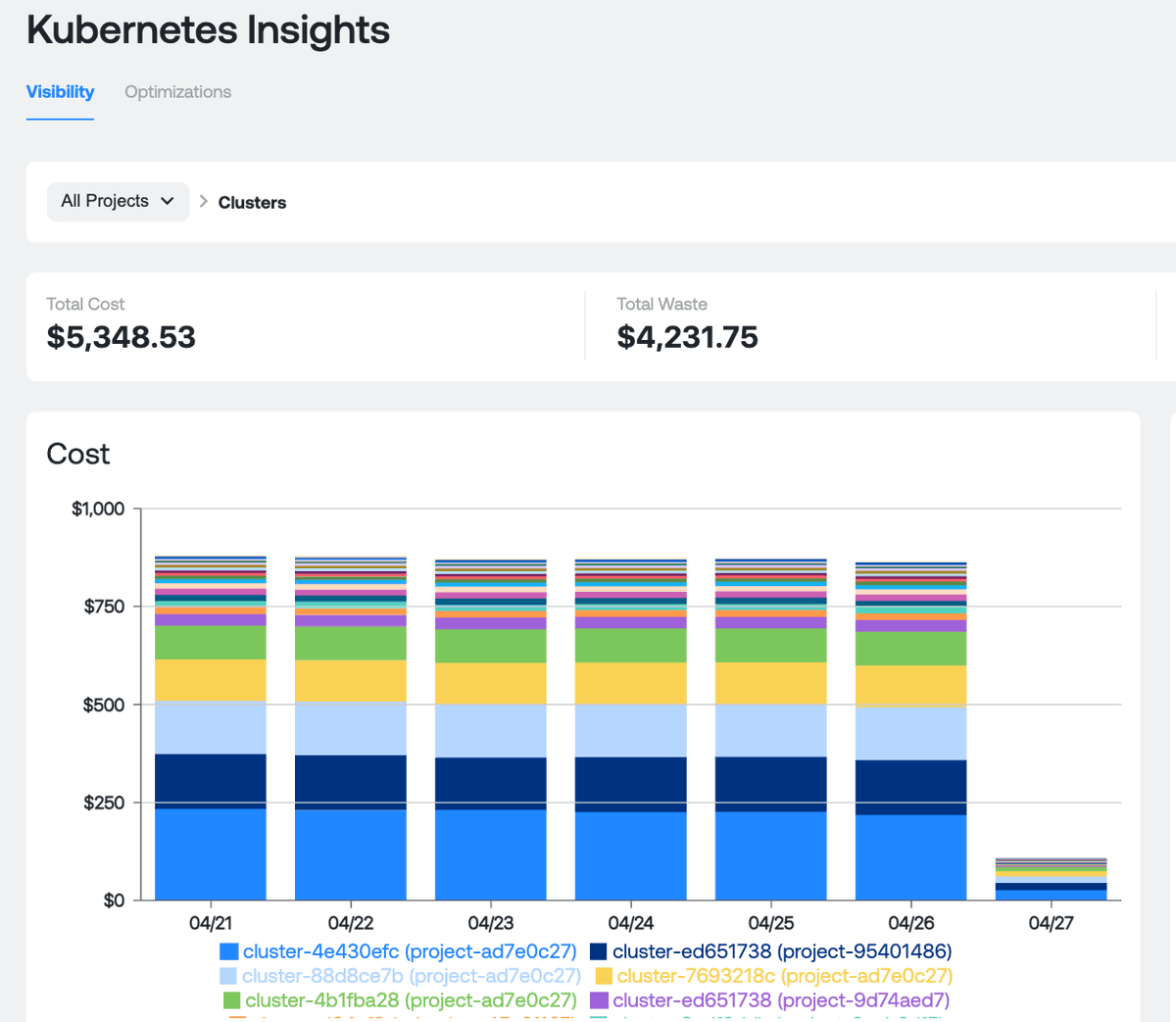
Task: Toggle cluster-7693218c yellow legend swatch
Action: pos(604,976)
